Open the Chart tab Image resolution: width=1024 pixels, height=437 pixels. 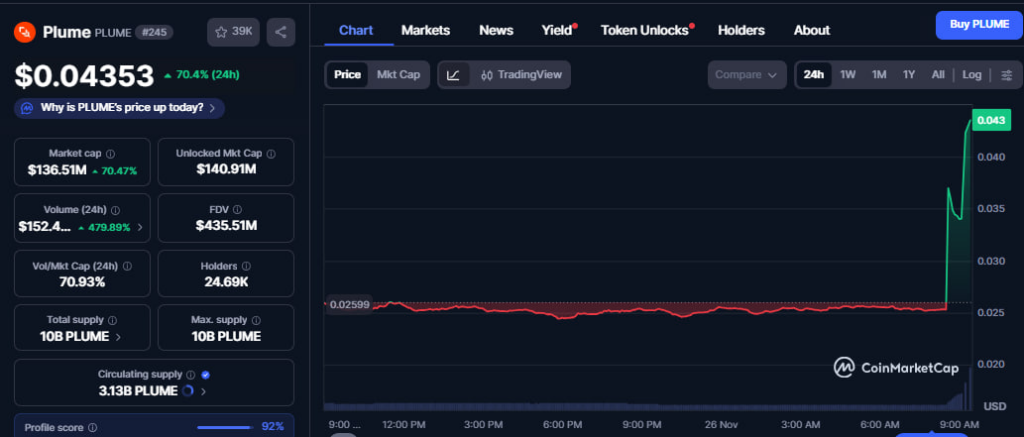click(x=356, y=30)
